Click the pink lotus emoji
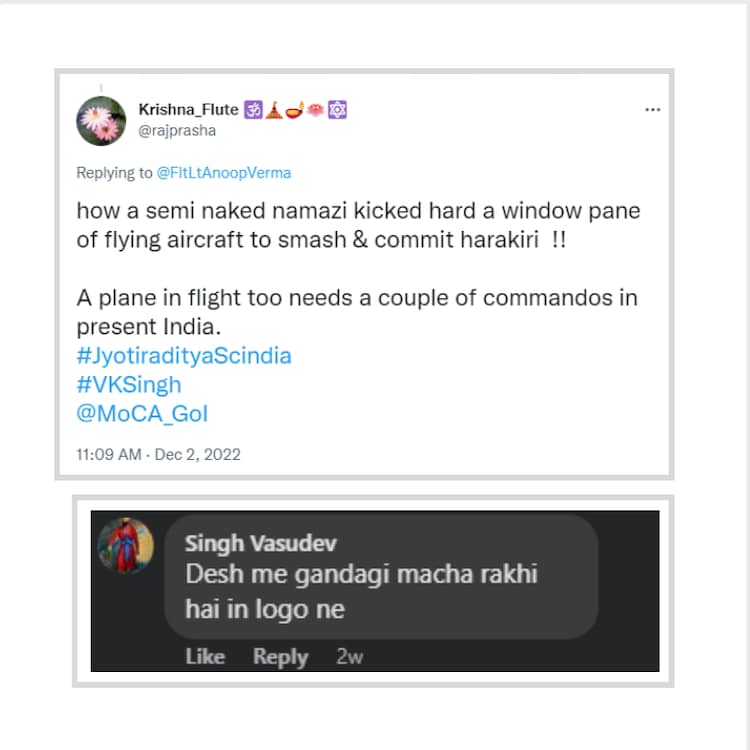Viewport: 750px width, 750px height. 317,110
